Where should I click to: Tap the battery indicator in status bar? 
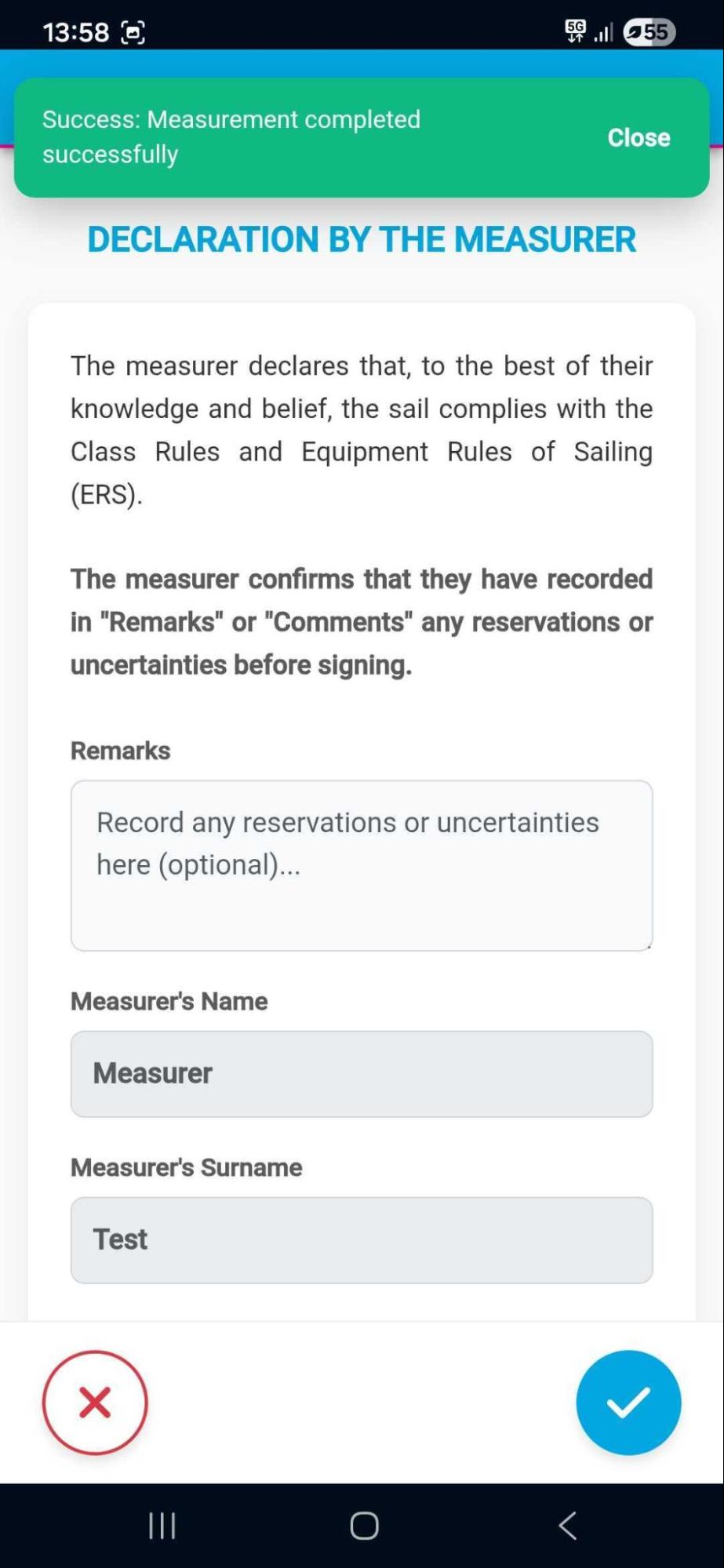[649, 32]
